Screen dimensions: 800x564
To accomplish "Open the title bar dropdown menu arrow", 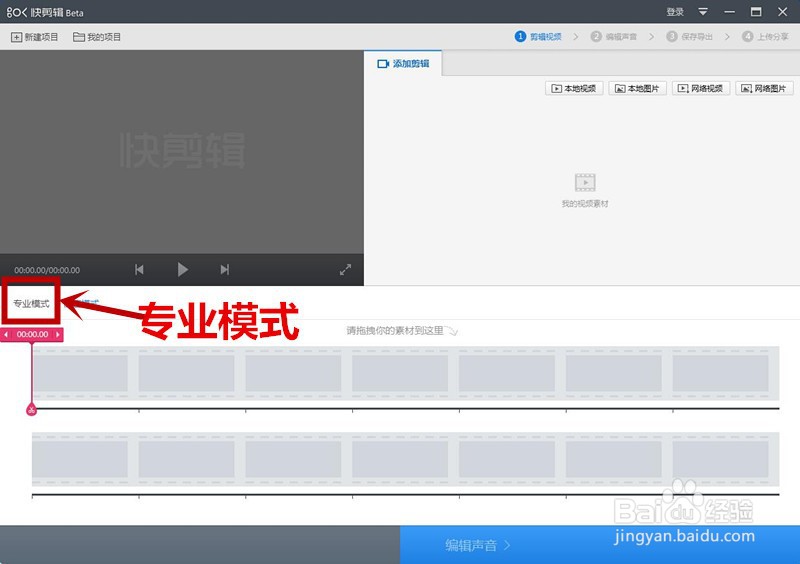I will tap(703, 12).
